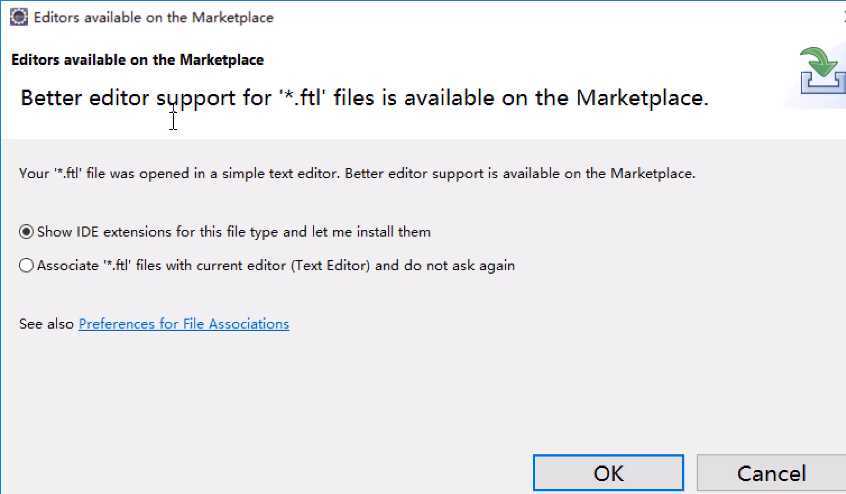Click the large 'Better editor support' banner message
Viewport: 846px width, 494px height.
(x=364, y=98)
